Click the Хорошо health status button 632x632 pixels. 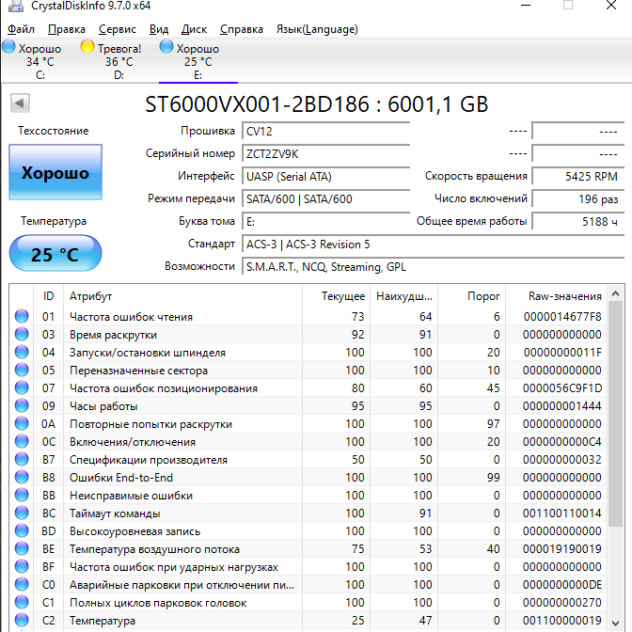(x=55, y=173)
